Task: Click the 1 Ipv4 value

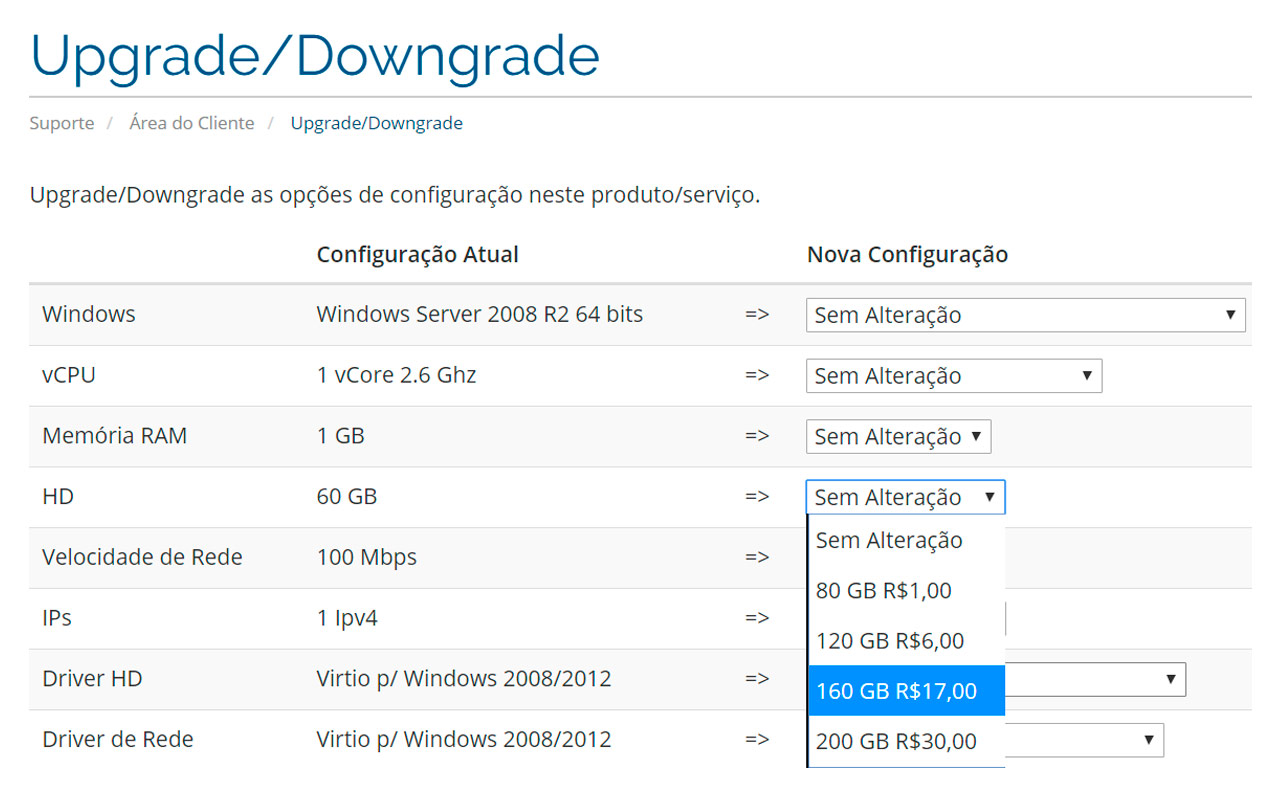Action: coord(348,618)
